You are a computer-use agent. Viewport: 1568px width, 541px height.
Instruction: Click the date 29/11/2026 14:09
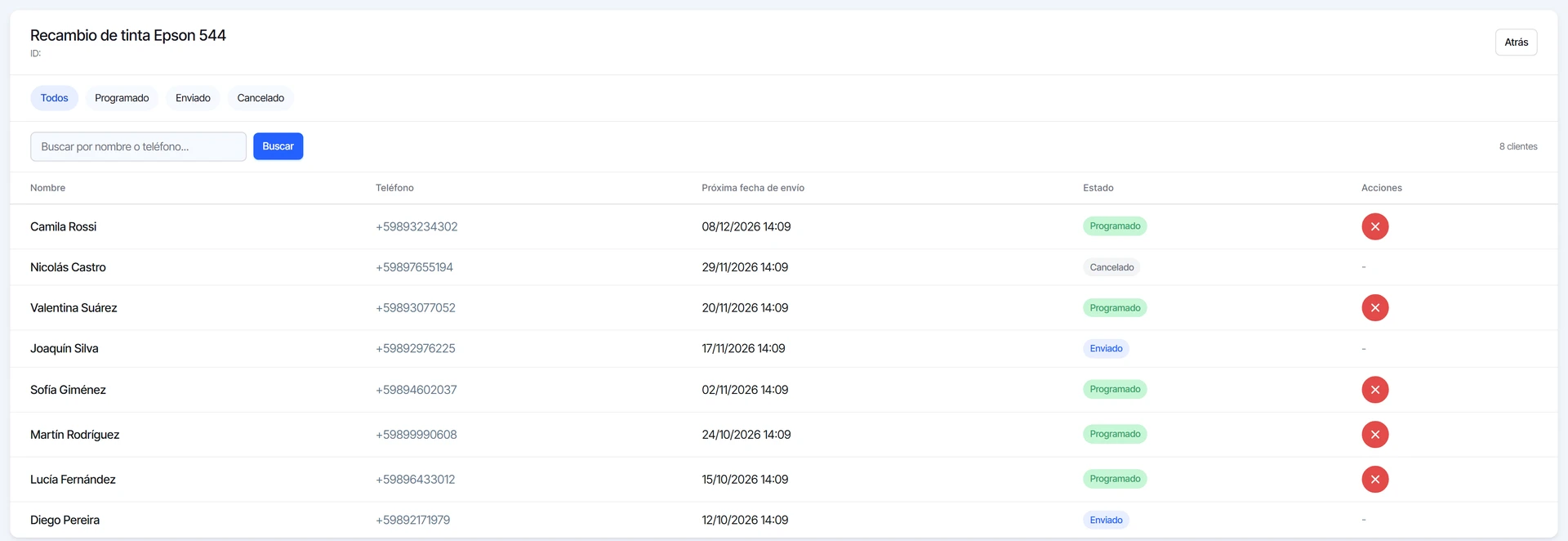745,267
